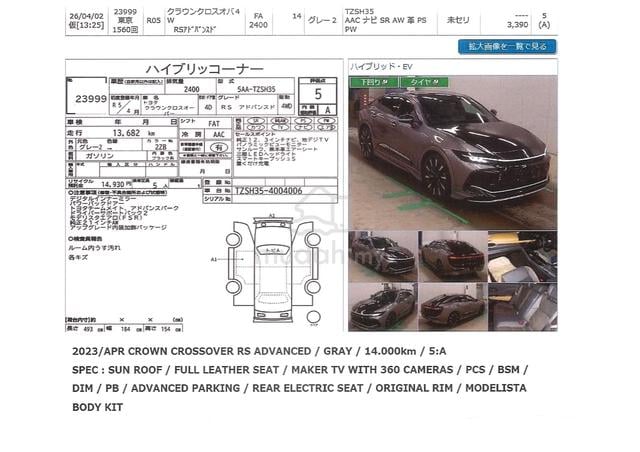The height and width of the screenshot is (452, 640).
Task: Open the top-right thumbnail showing front seats interior
Action: coord(522,256)
